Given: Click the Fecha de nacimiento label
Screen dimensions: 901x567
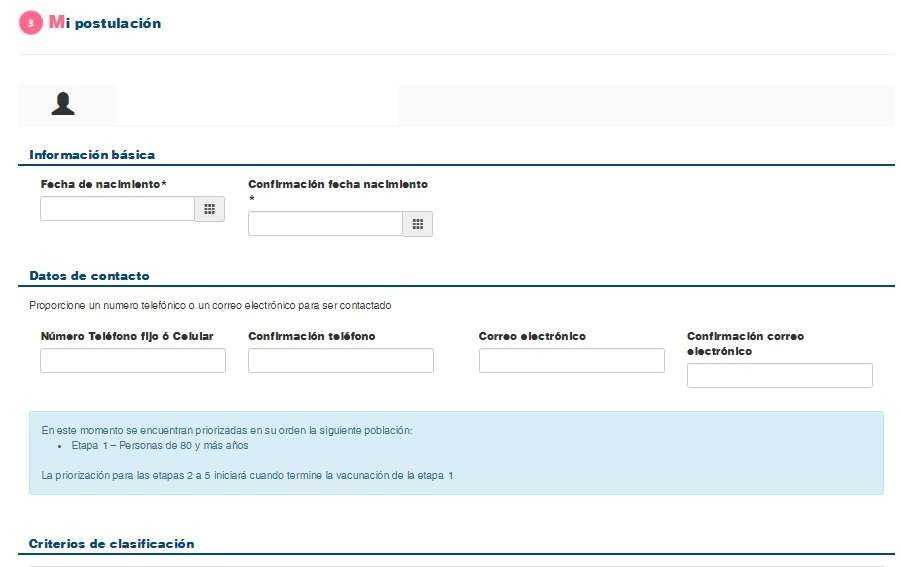Looking at the screenshot, I should pyautogui.click(x=103, y=184).
